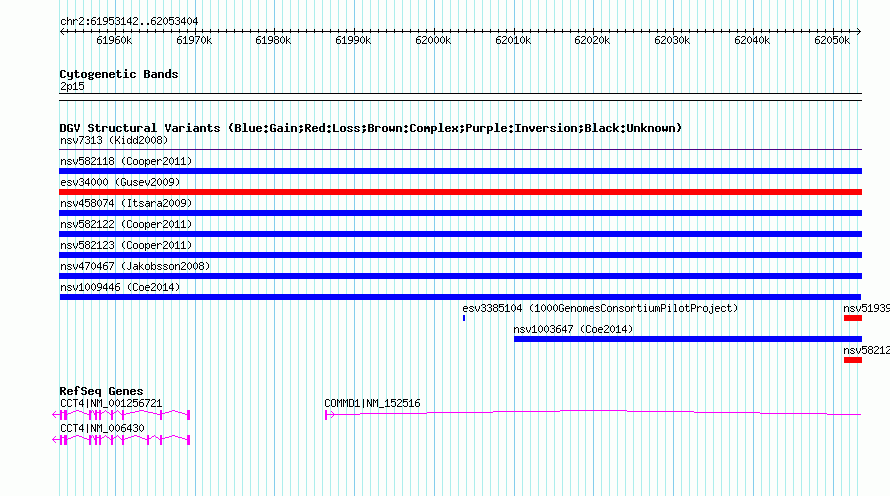This screenshot has height=496, width=890.
Task: Open the nsv458074 (Itsara2009) variant label
Action: 126,203
